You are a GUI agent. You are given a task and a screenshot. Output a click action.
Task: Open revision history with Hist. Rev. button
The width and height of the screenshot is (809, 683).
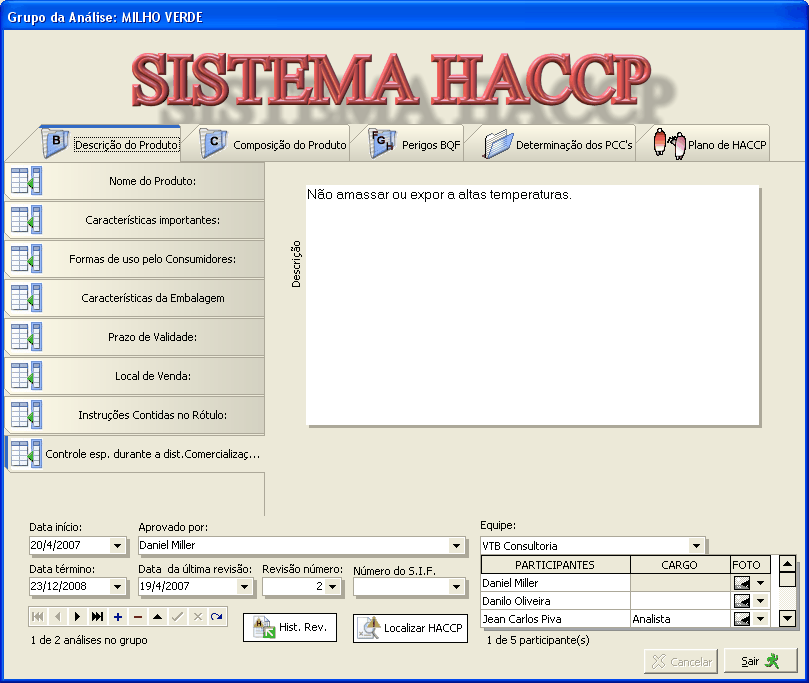[x=290, y=627]
